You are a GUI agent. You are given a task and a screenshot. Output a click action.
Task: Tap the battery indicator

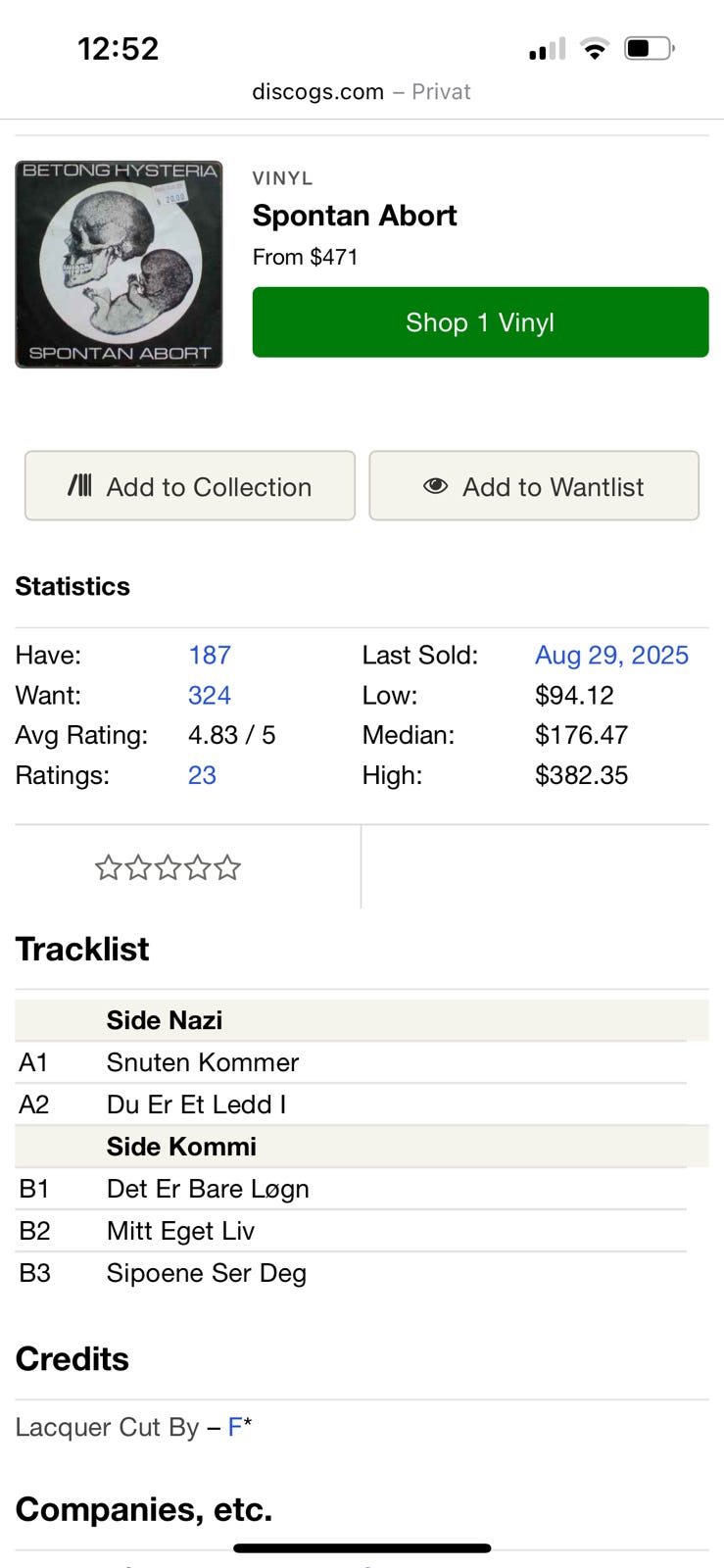tap(649, 49)
